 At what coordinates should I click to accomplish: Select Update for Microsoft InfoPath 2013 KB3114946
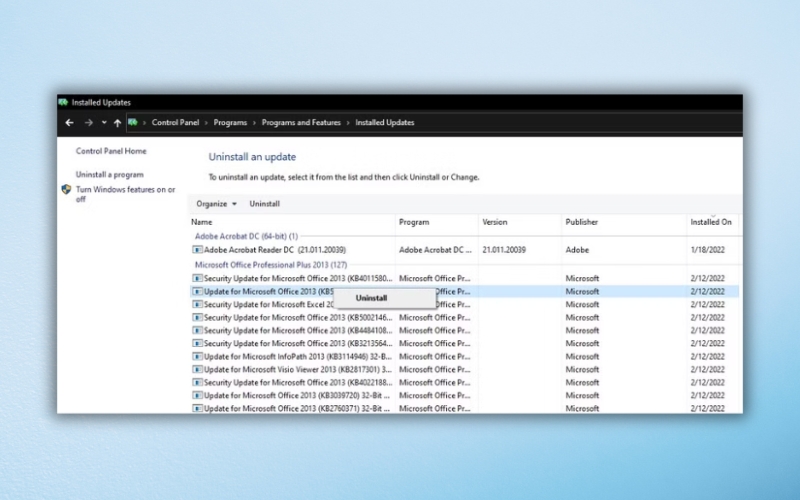tap(464, 357)
